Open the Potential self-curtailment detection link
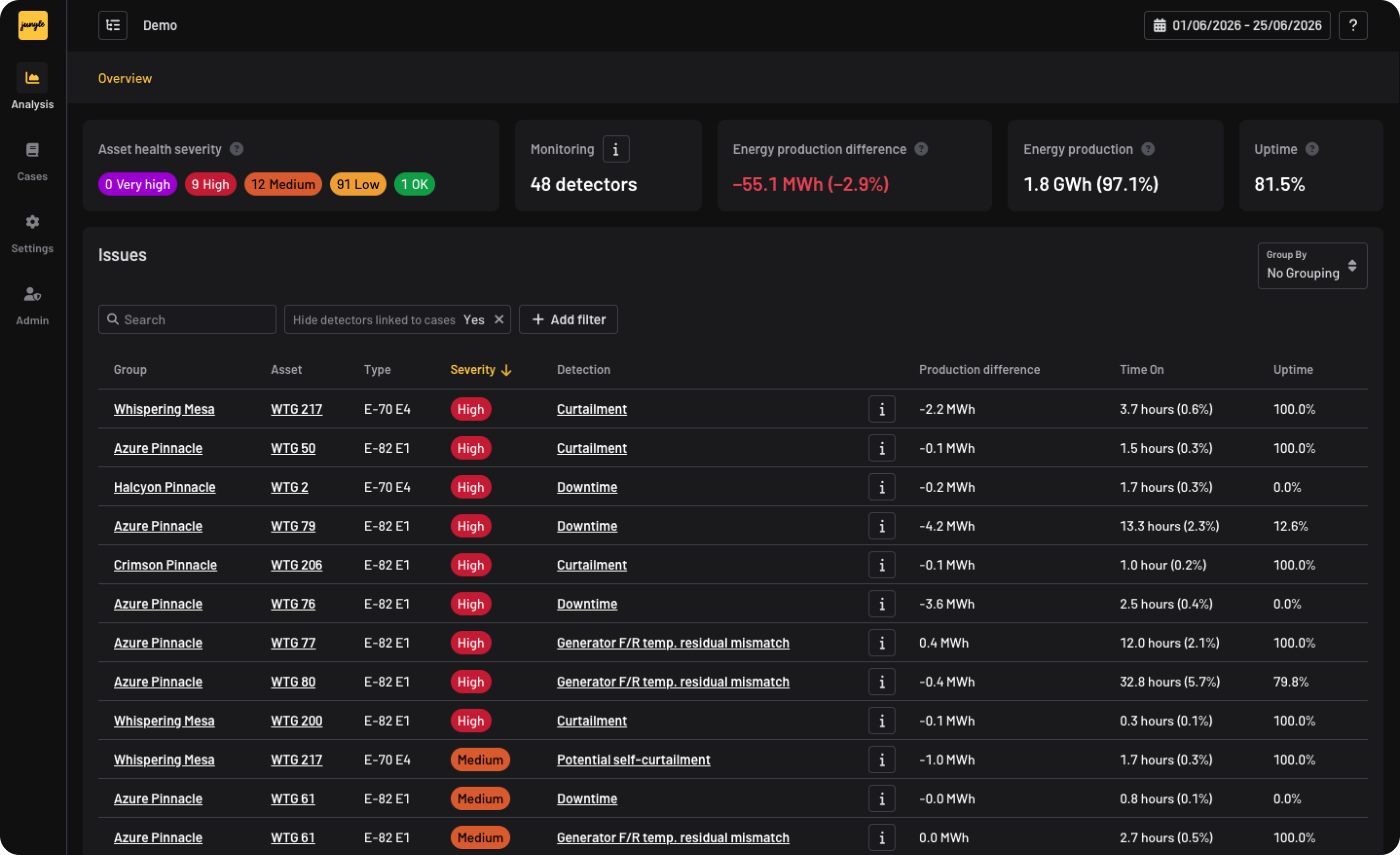Screen dimensions: 1400x855 (x=633, y=760)
